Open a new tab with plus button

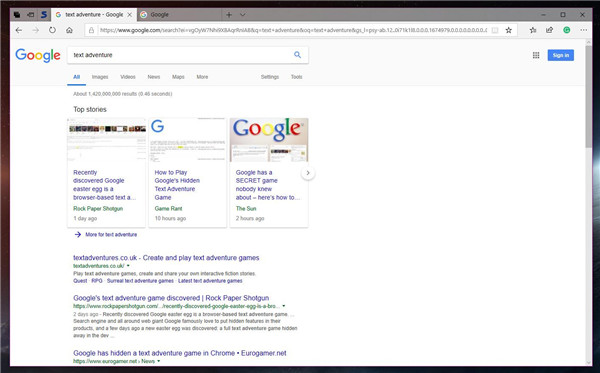(229, 15)
